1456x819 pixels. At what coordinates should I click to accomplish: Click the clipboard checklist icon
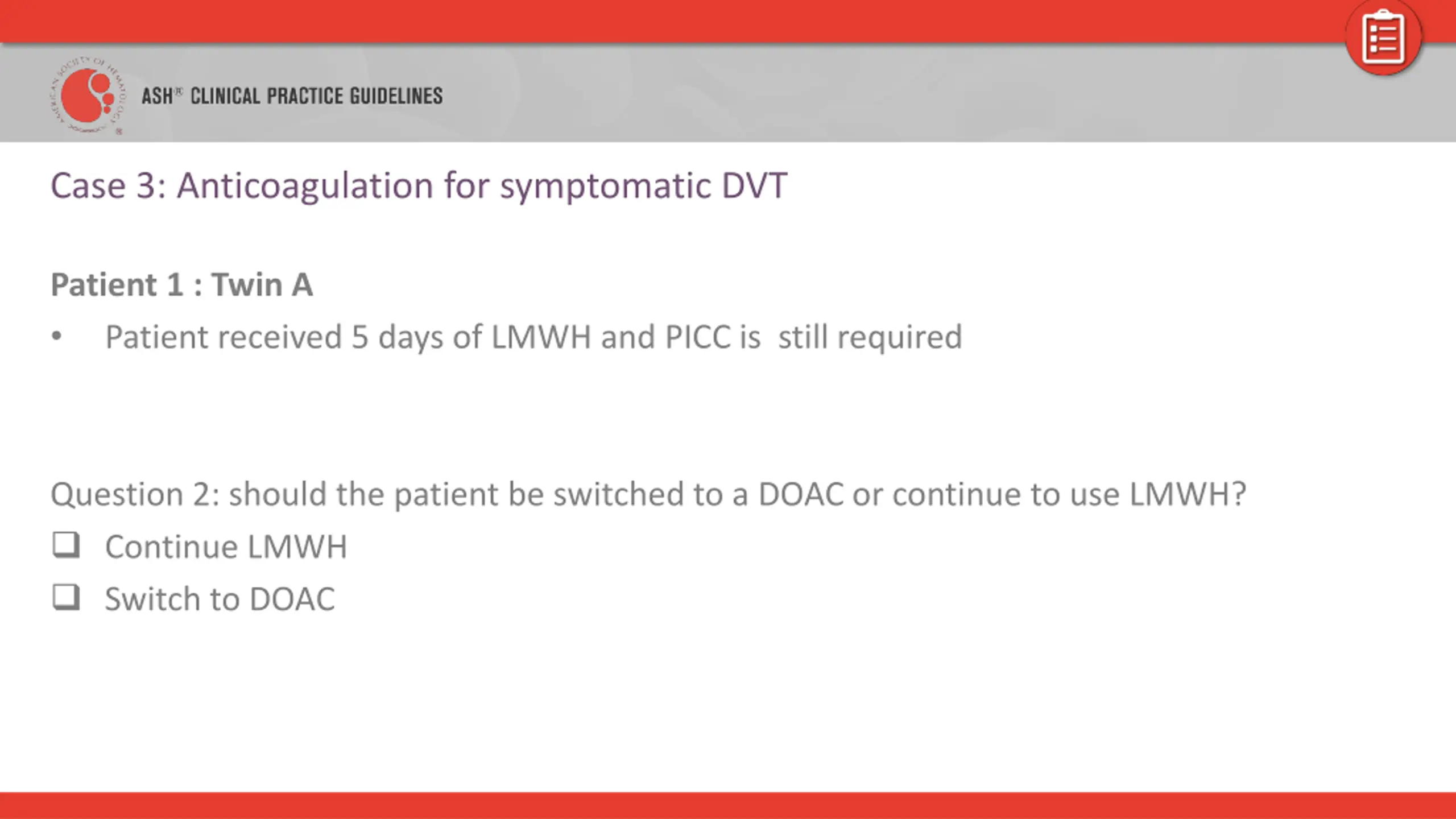(1384, 38)
